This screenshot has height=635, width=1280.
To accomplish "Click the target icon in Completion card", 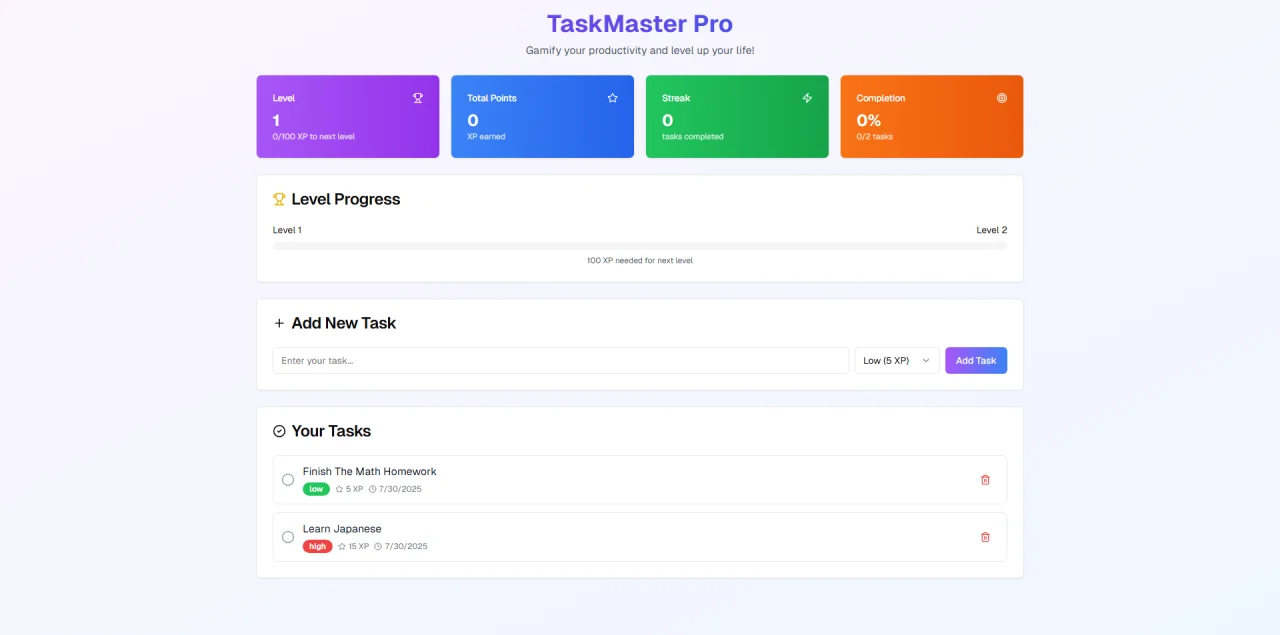I will (1002, 98).
